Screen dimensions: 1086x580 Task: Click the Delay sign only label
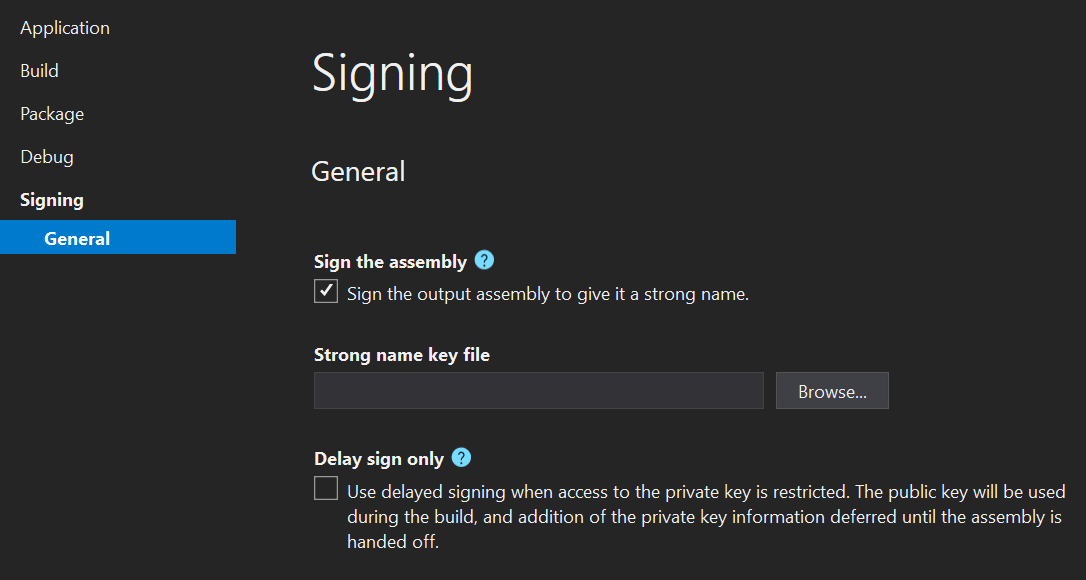coord(381,457)
